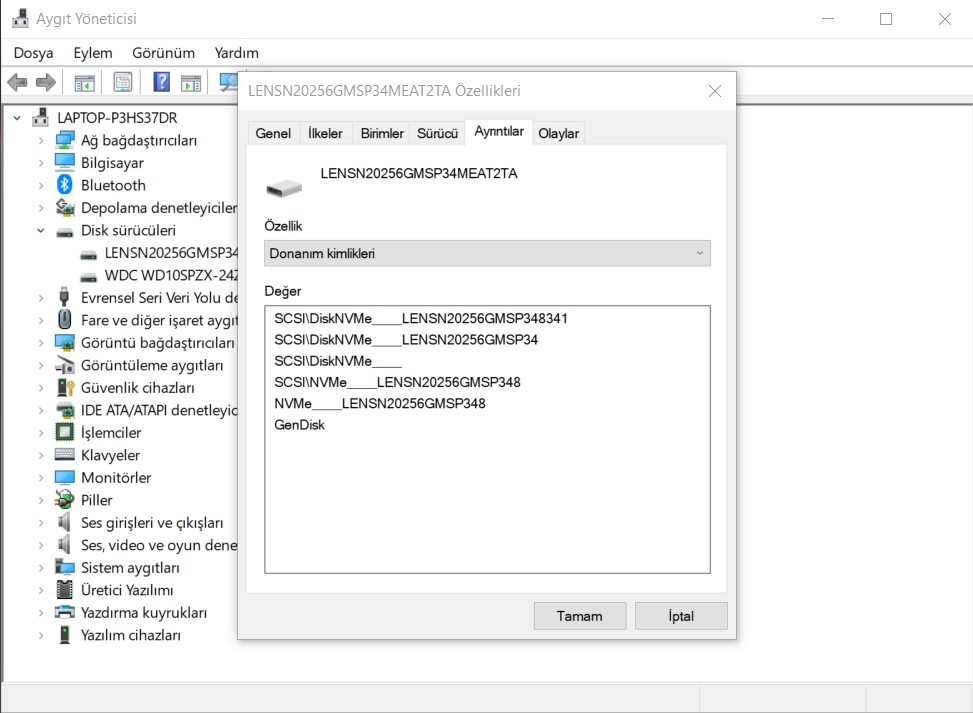Viewport: 973px width, 713px height.
Task: Click the Back arrow toolbar icon
Action: point(17,82)
